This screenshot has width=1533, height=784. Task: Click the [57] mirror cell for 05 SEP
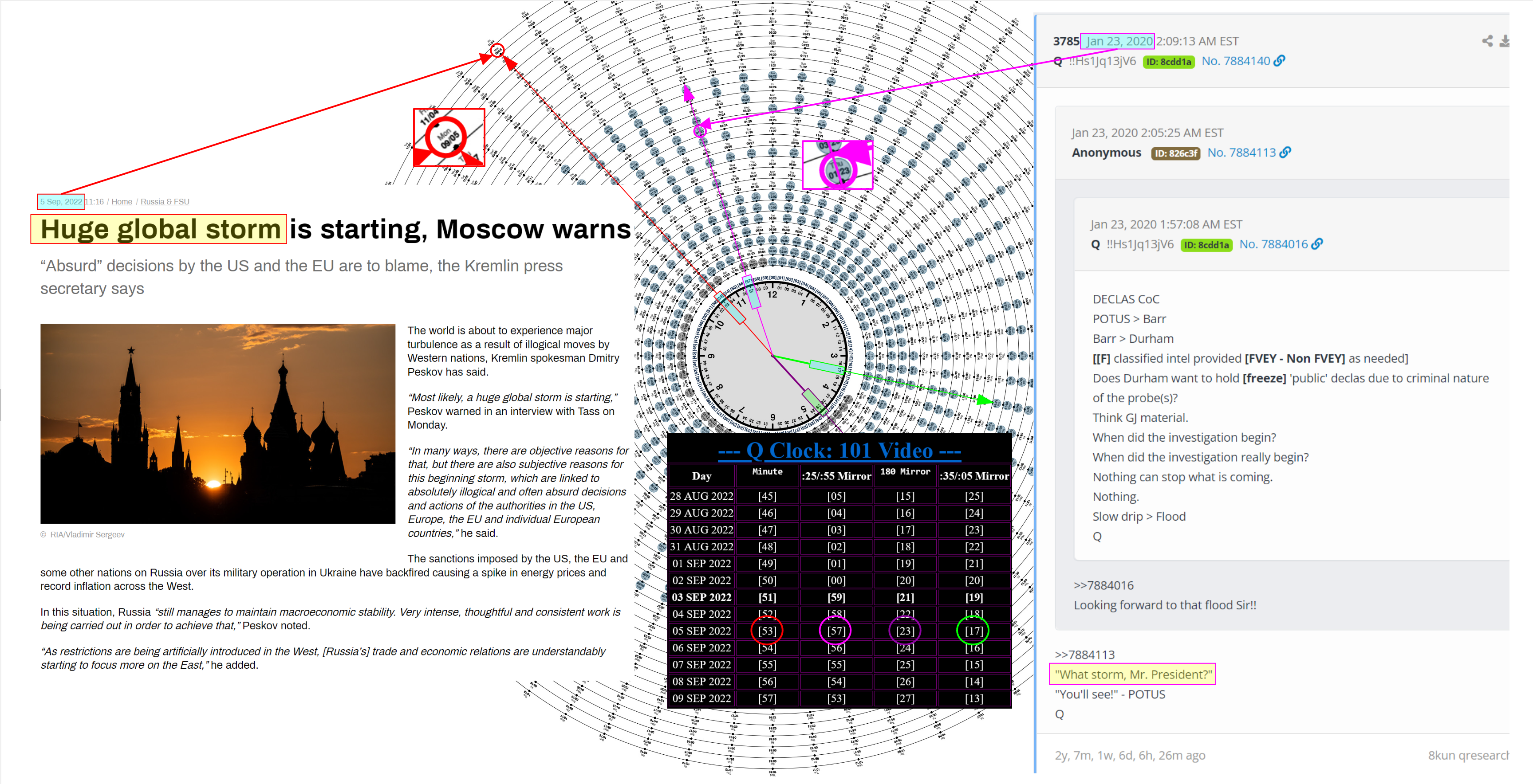point(835,631)
